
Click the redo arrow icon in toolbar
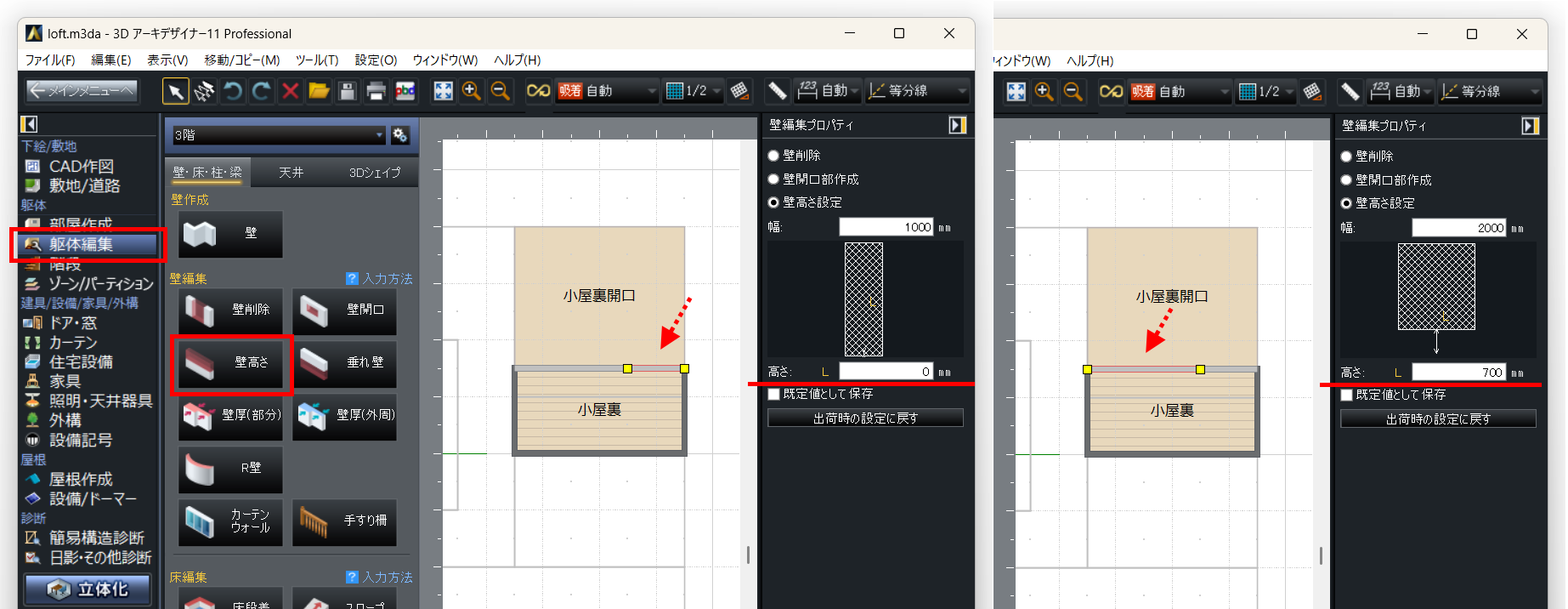point(262,91)
